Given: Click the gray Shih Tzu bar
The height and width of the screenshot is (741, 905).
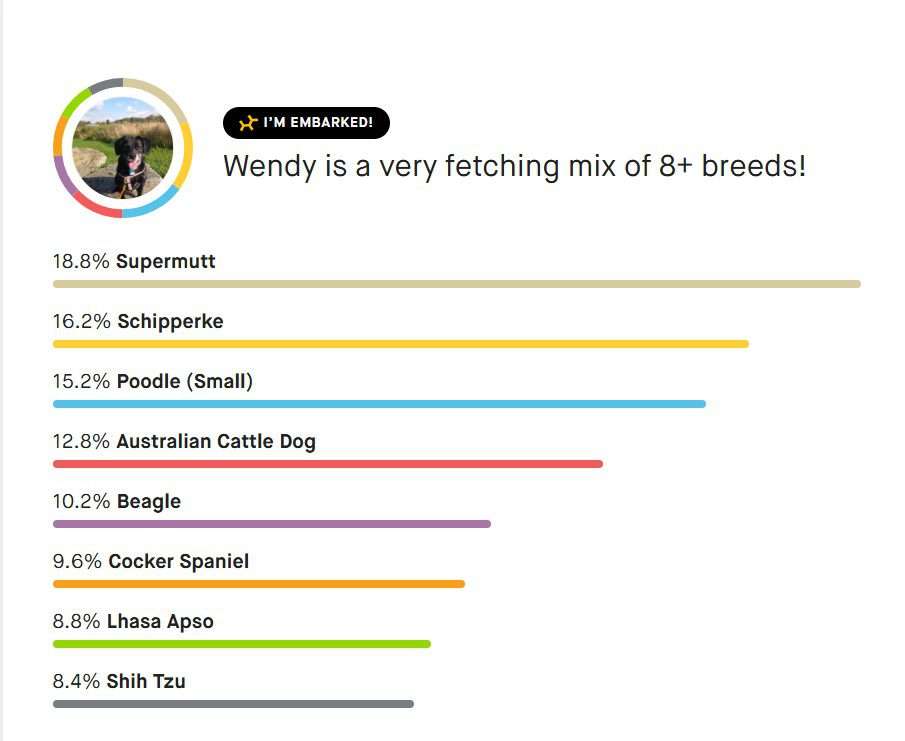Looking at the screenshot, I should (233, 704).
